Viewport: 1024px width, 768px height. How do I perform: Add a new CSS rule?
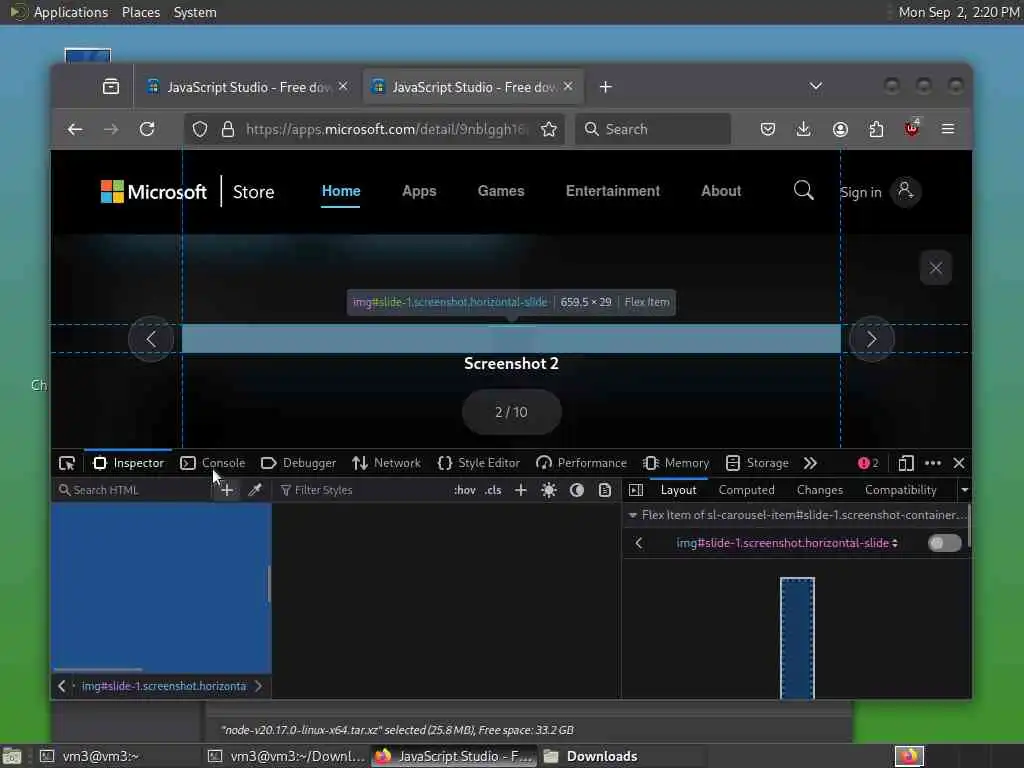coord(520,490)
